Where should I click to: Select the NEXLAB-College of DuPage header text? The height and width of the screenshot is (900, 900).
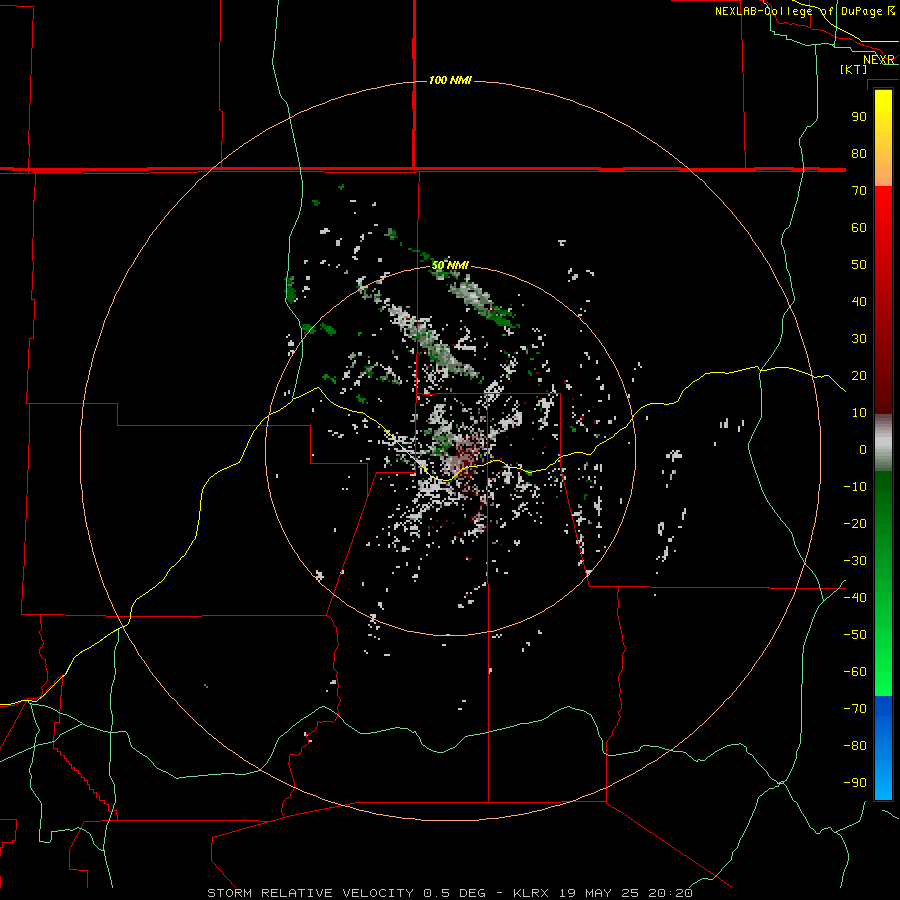pos(805,11)
